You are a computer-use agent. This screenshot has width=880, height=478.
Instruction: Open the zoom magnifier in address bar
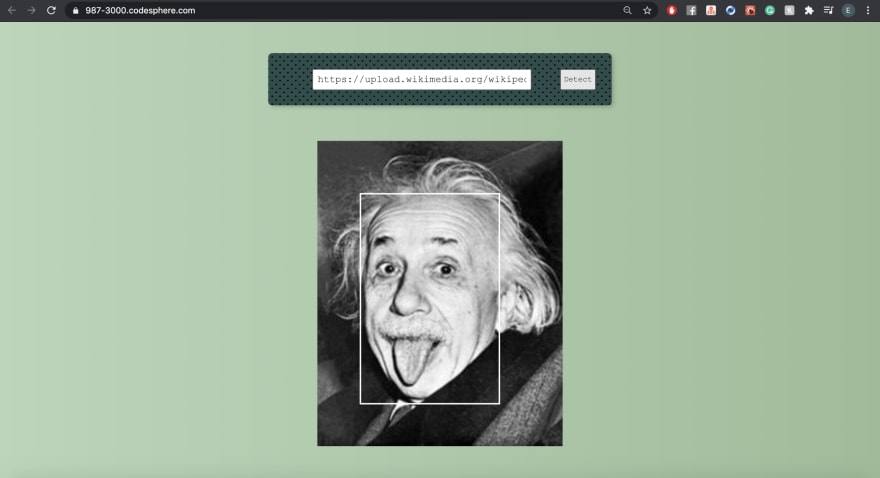point(627,10)
